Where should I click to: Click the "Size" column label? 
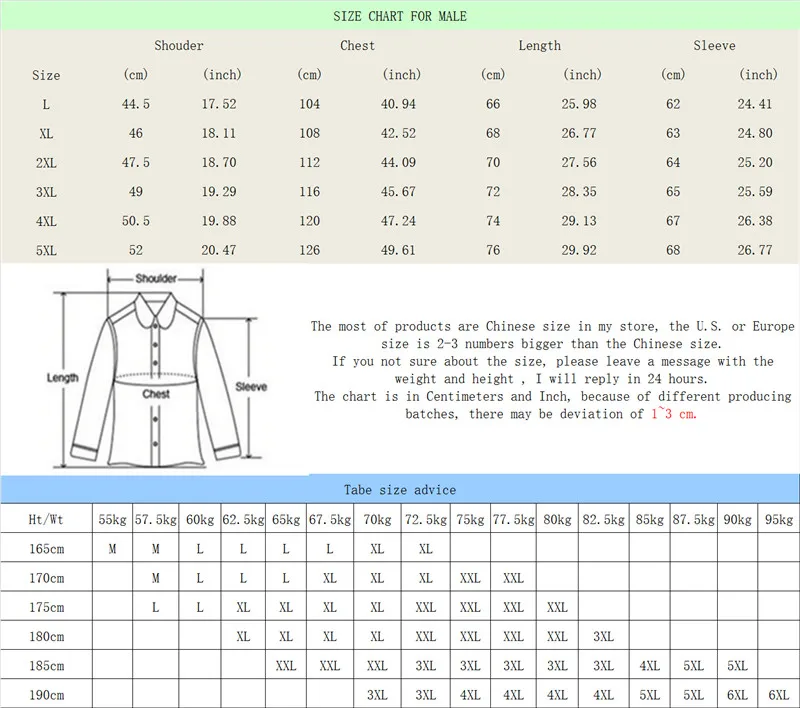coord(46,75)
